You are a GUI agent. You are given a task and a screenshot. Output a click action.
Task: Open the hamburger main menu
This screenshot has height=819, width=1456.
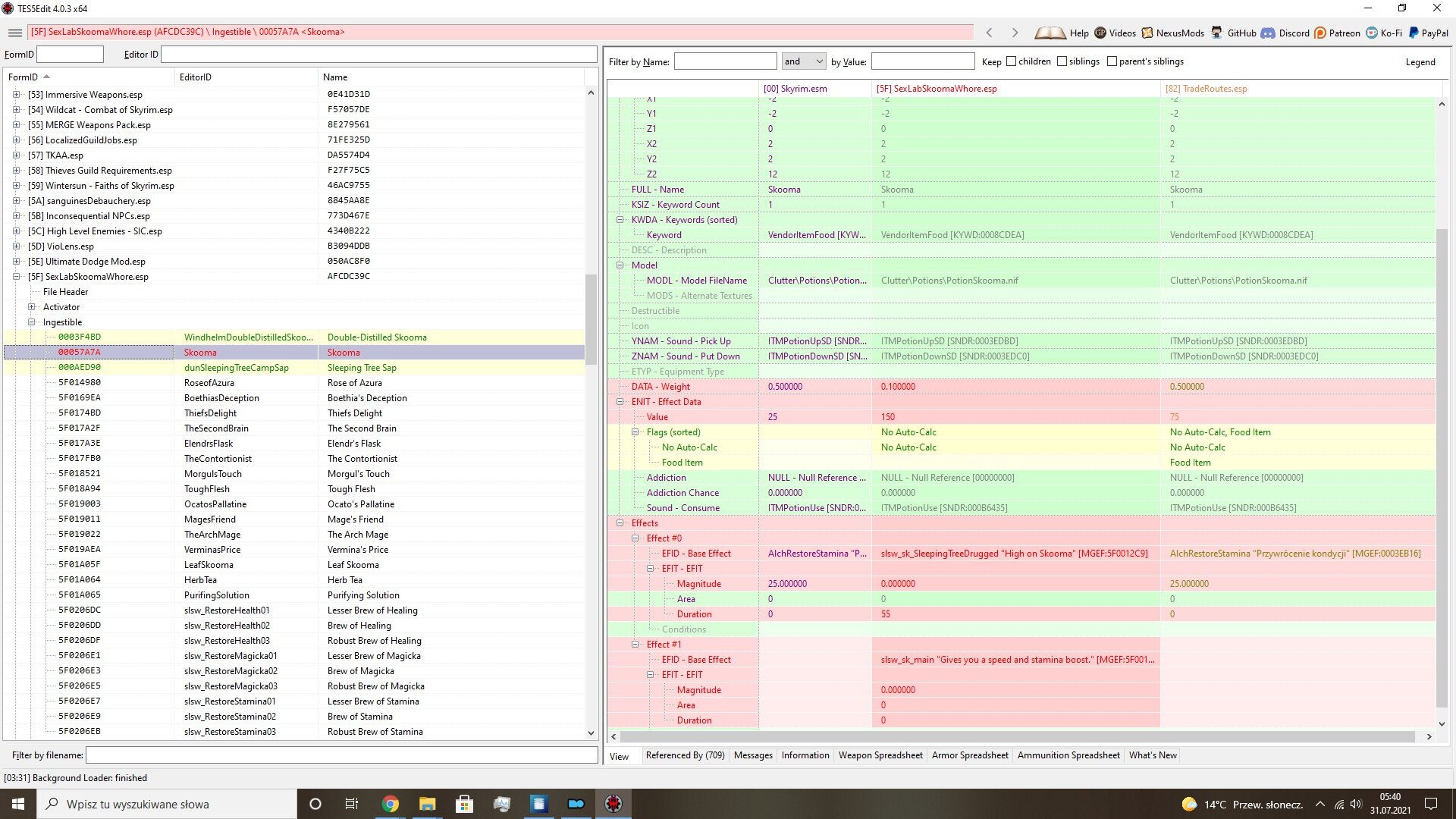tap(14, 33)
